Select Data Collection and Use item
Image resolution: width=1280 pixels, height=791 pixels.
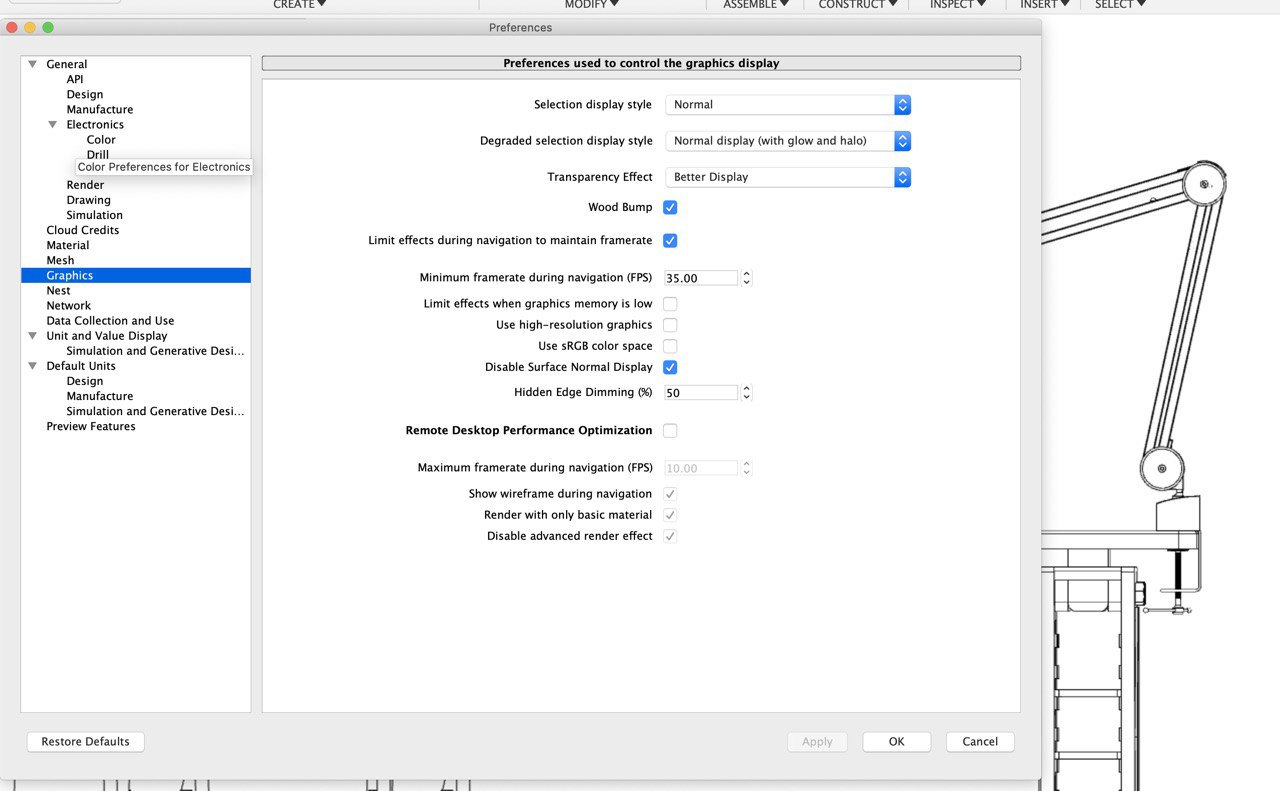pyautogui.click(x=110, y=321)
